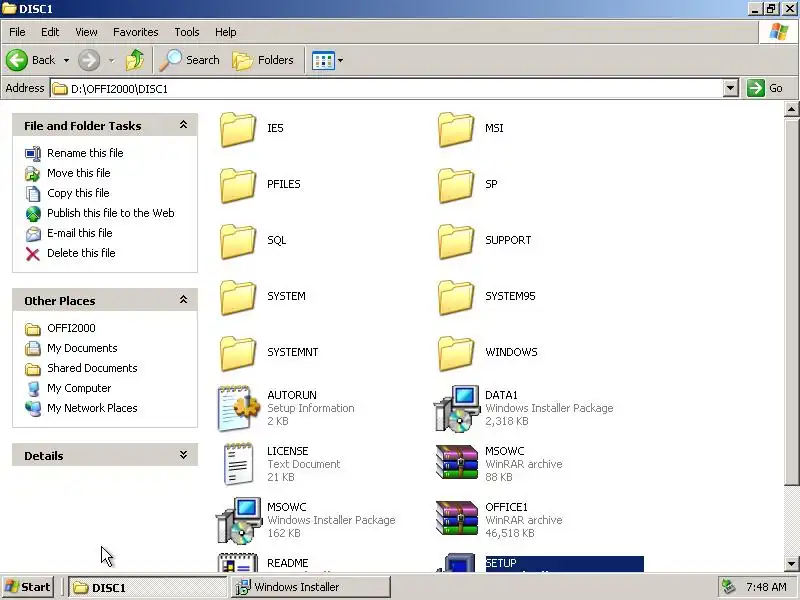Select the highlighted SETUP file name

click(501, 563)
